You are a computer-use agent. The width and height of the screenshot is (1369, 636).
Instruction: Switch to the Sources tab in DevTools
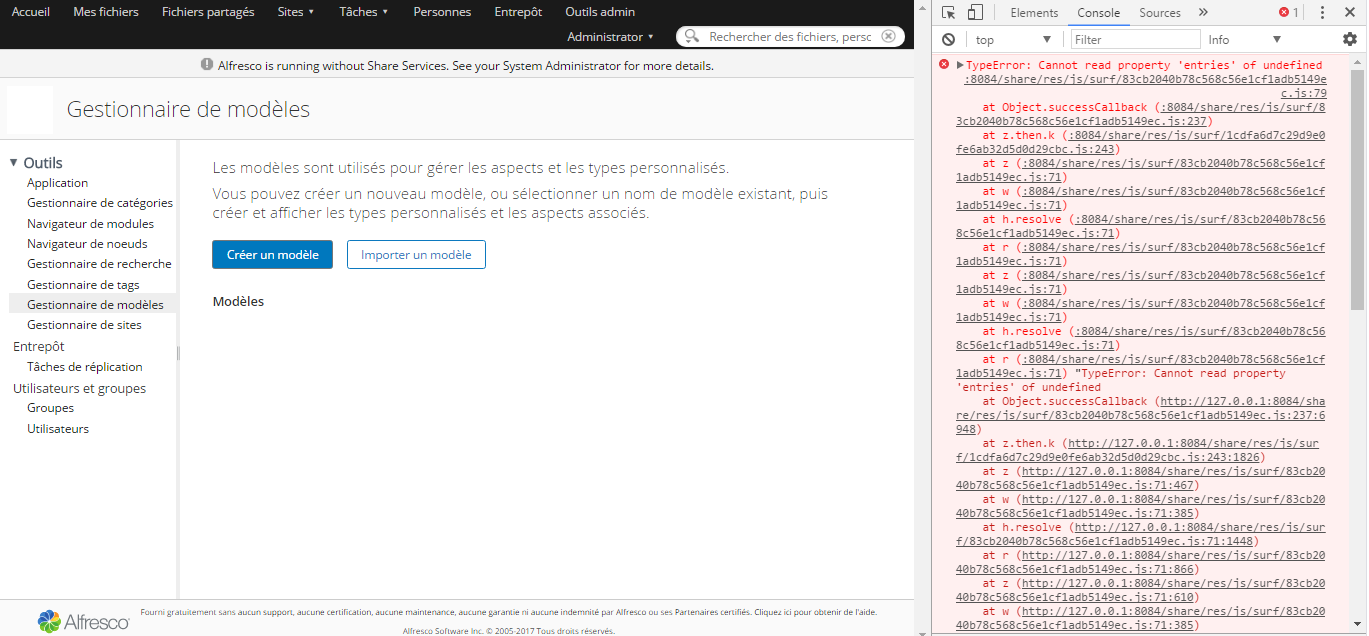pos(1160,12)
